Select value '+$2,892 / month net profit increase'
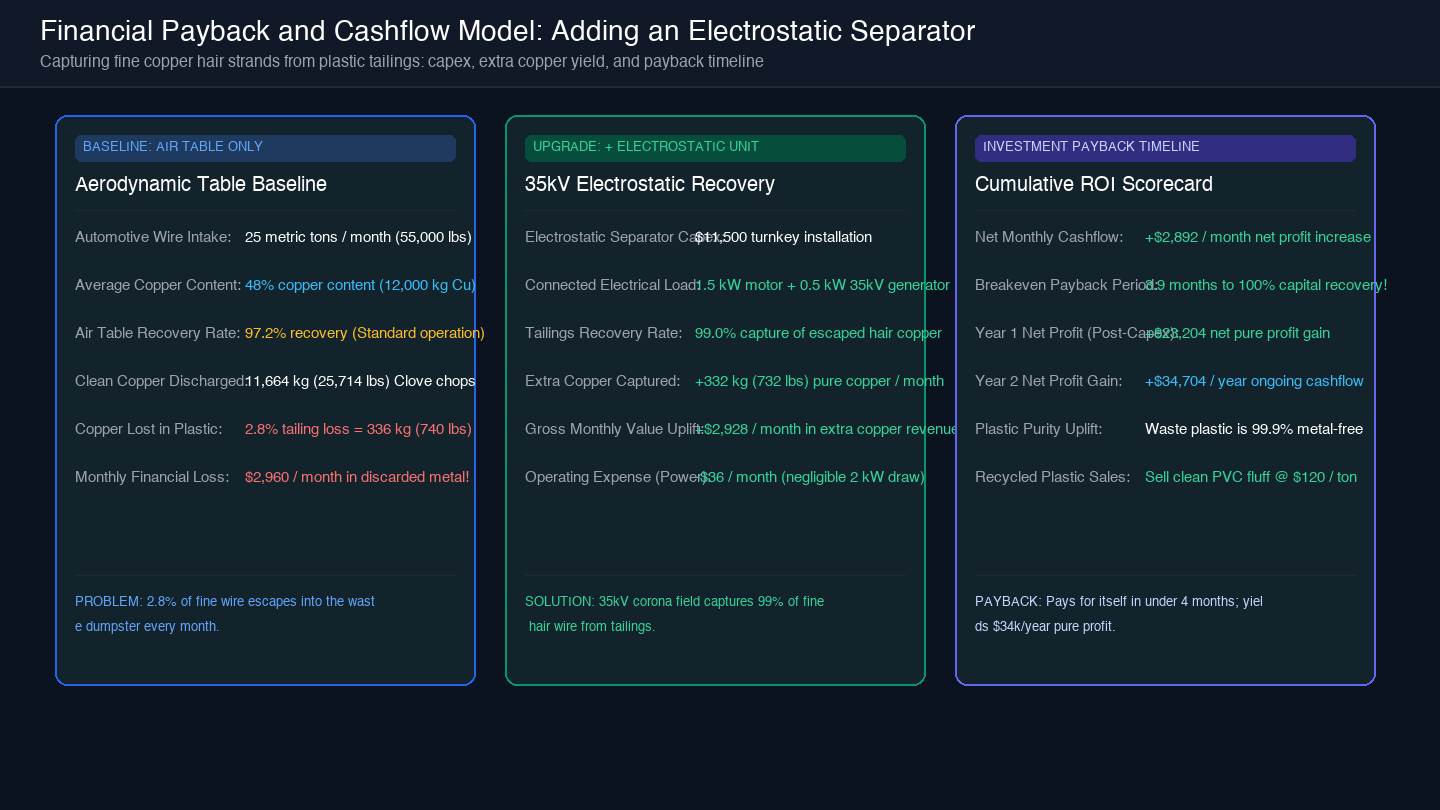Screen dimensions: 1440x810 click(1258, 237)
